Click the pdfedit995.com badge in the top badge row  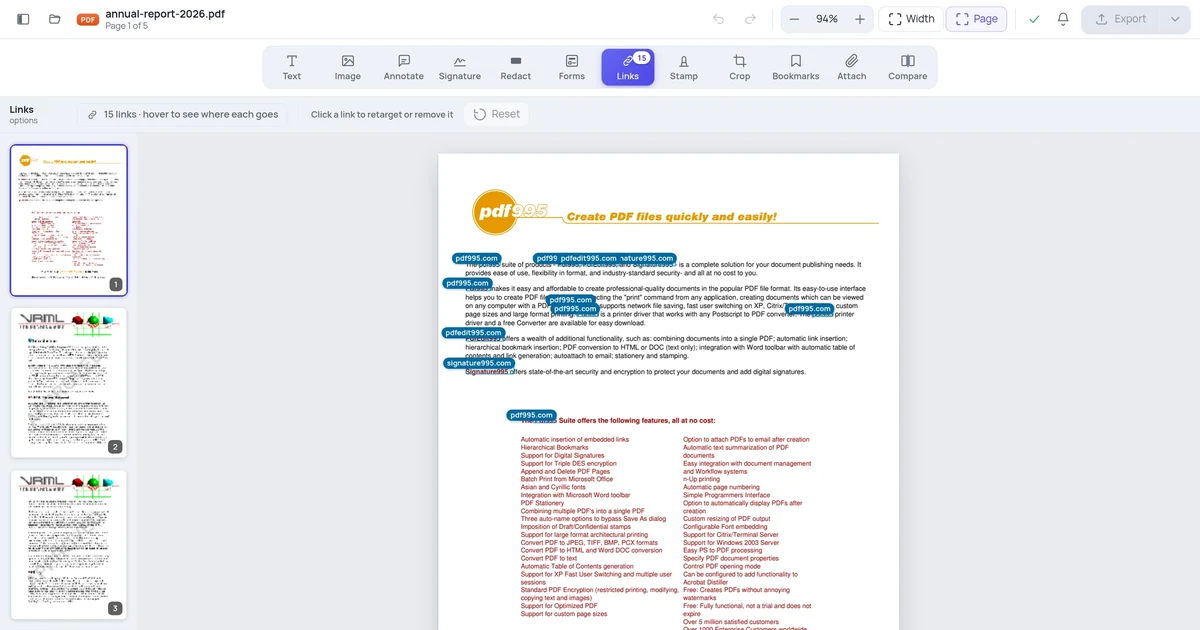[x=588, y=258]
